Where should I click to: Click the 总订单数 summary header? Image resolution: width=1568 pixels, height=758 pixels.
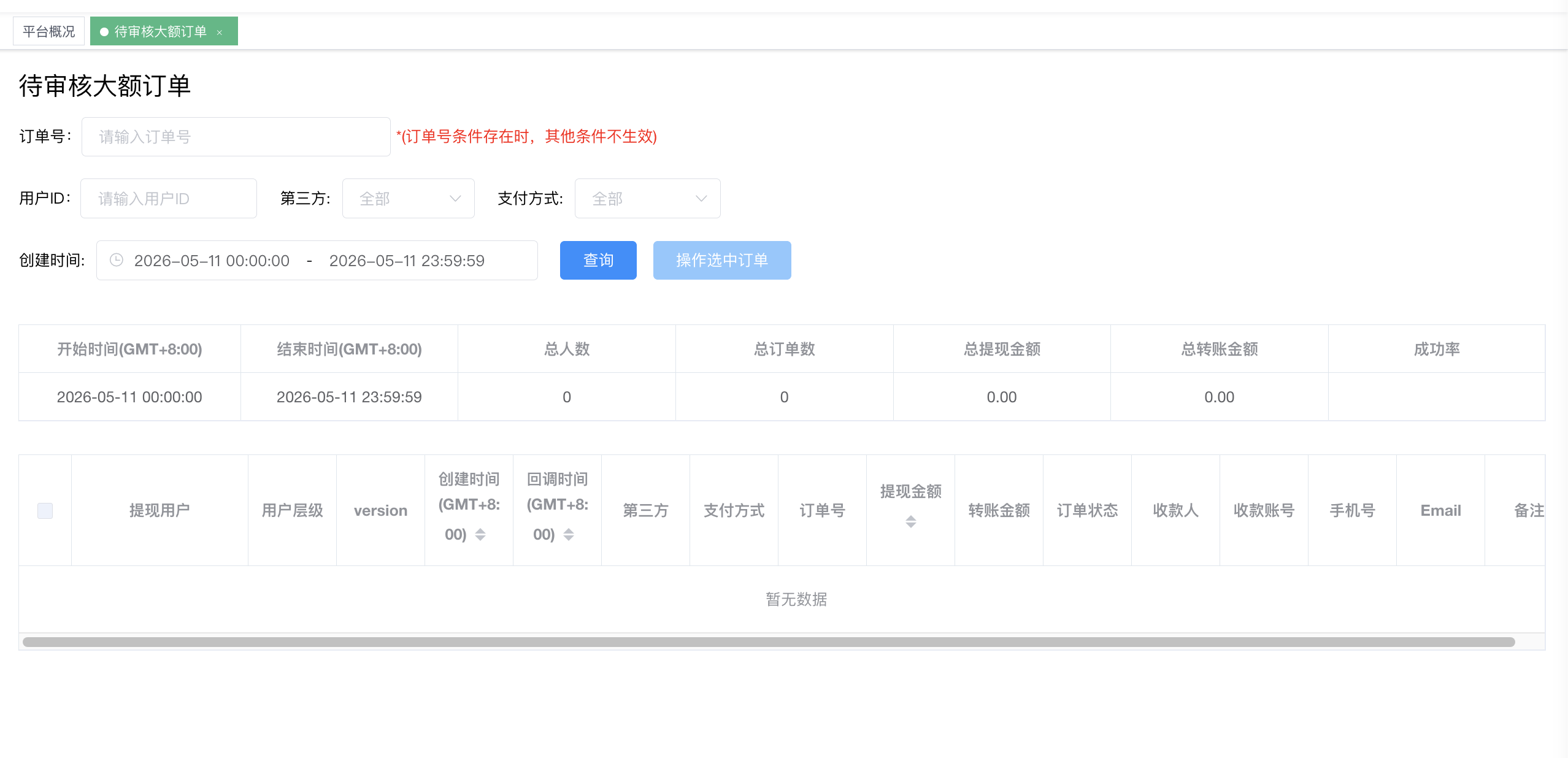[785, 349]
